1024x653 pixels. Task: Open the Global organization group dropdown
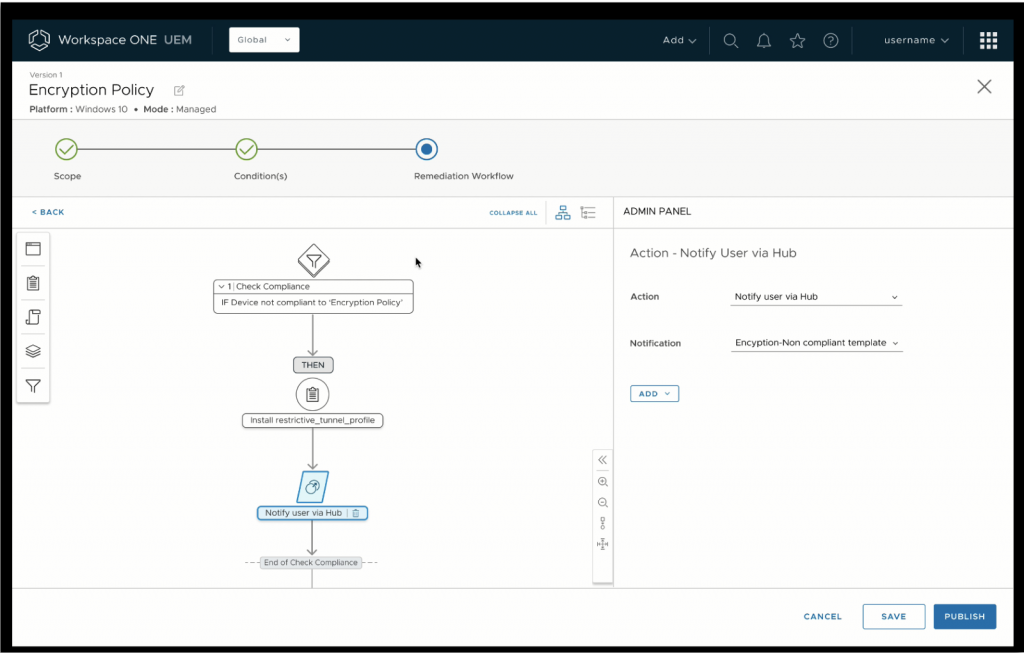pos(264,40)
